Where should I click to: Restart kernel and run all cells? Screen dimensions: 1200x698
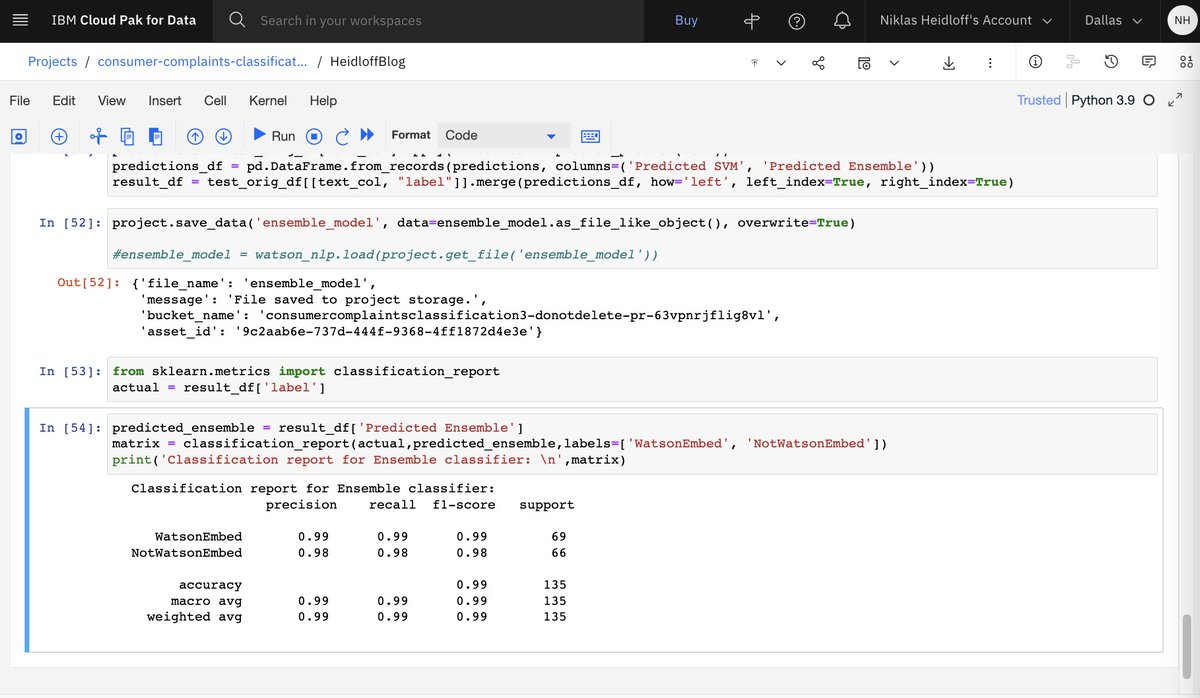367,135
